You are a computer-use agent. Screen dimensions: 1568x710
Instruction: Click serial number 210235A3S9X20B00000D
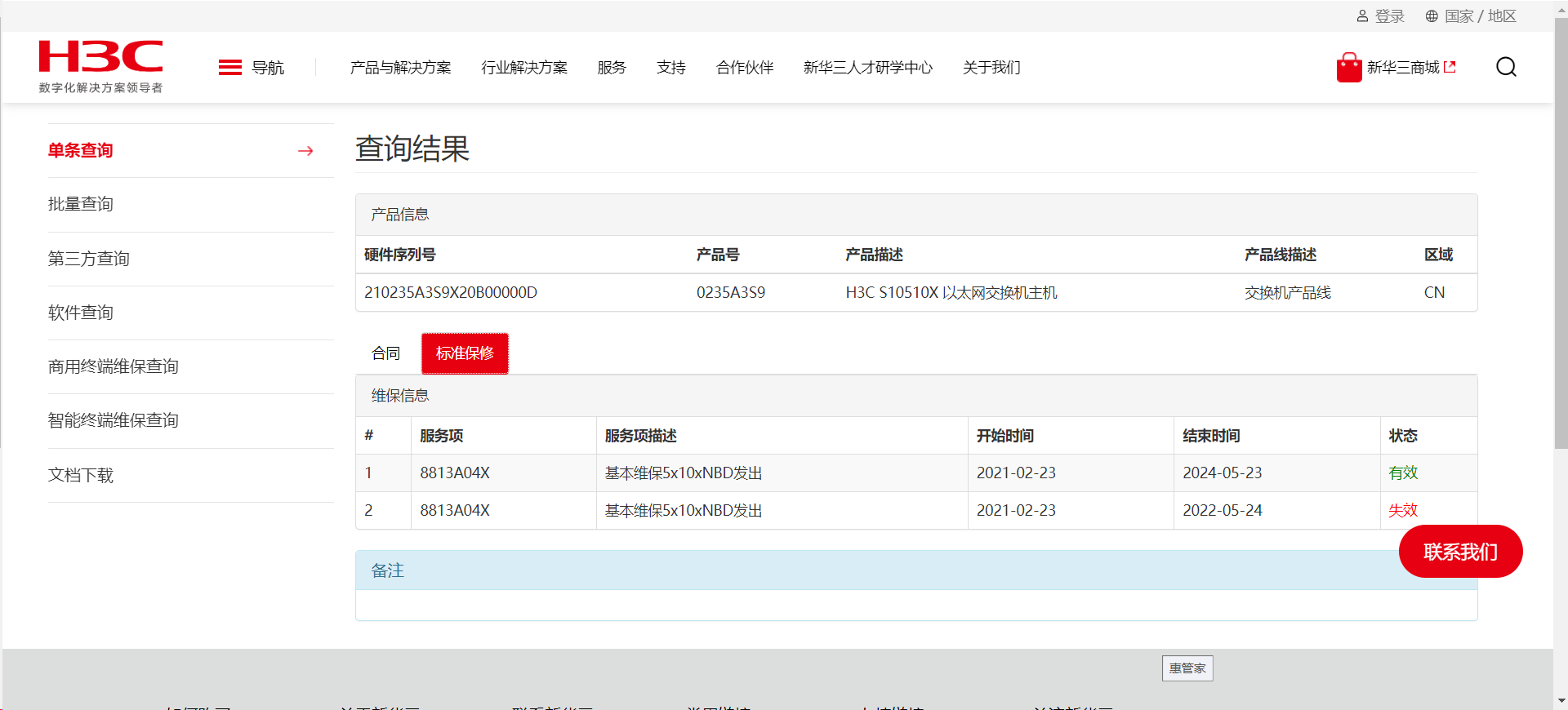coord(451,293)
